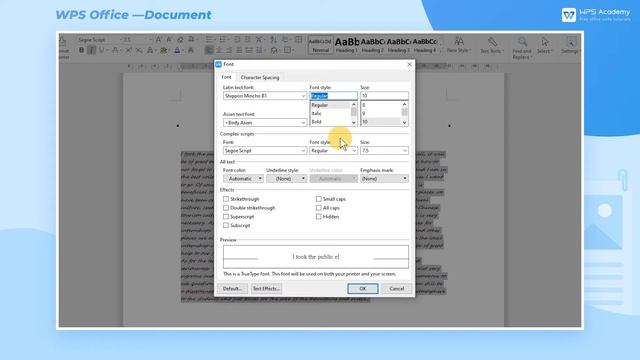Image resolution: width=640 pixels, height=360 pixels.
Task: Click the Borders icon in the ribbon
Action: point(288,50)
